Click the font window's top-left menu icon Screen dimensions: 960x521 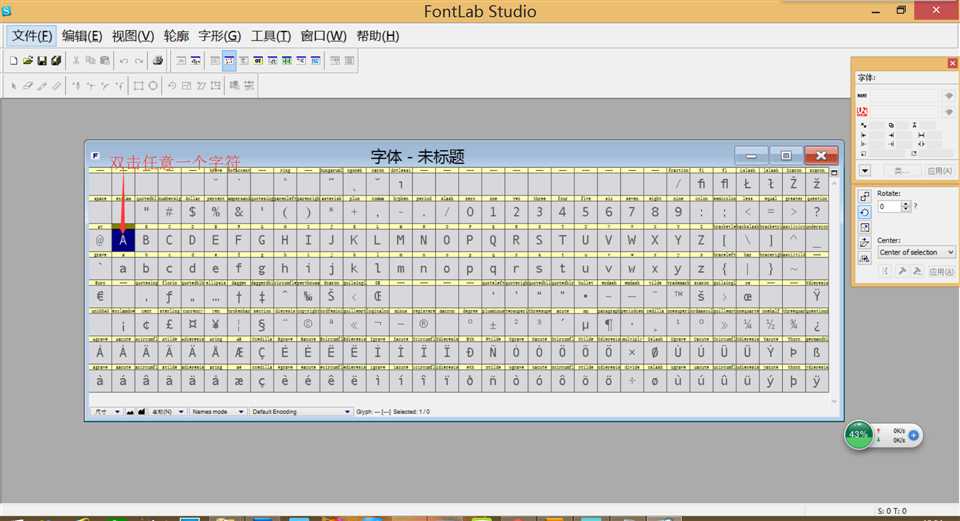pyautogui.click(x=95, y=156)
